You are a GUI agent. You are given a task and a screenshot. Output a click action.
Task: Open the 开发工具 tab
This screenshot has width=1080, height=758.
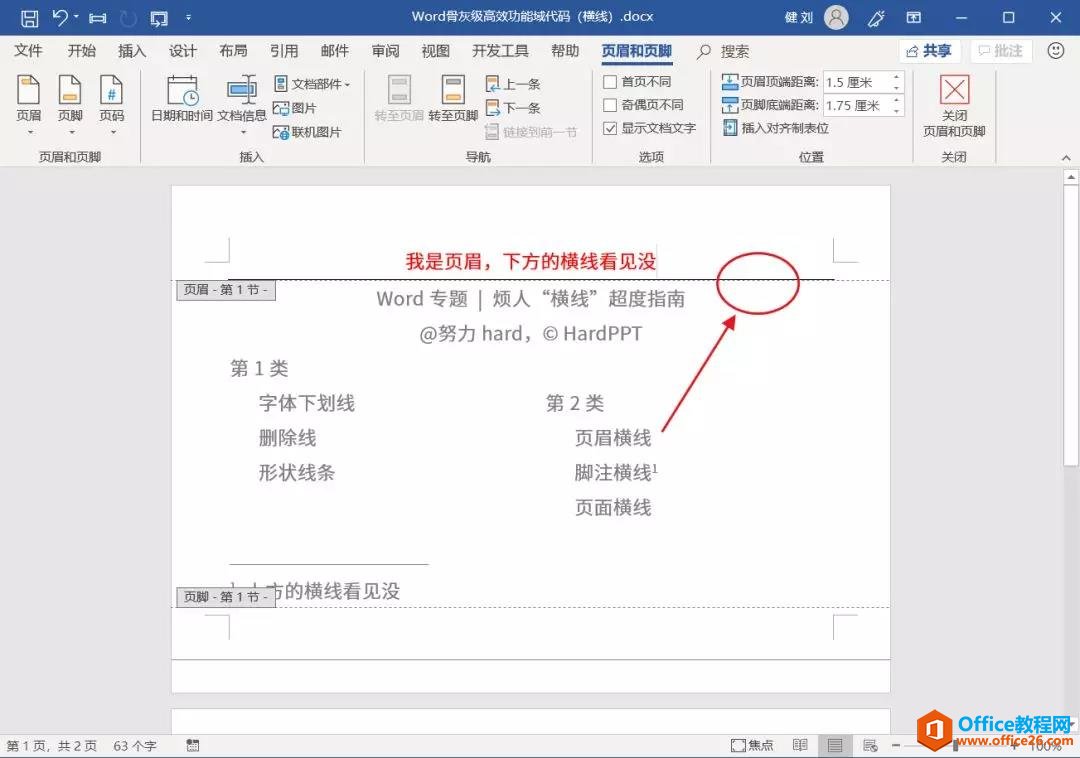[500, 51]
